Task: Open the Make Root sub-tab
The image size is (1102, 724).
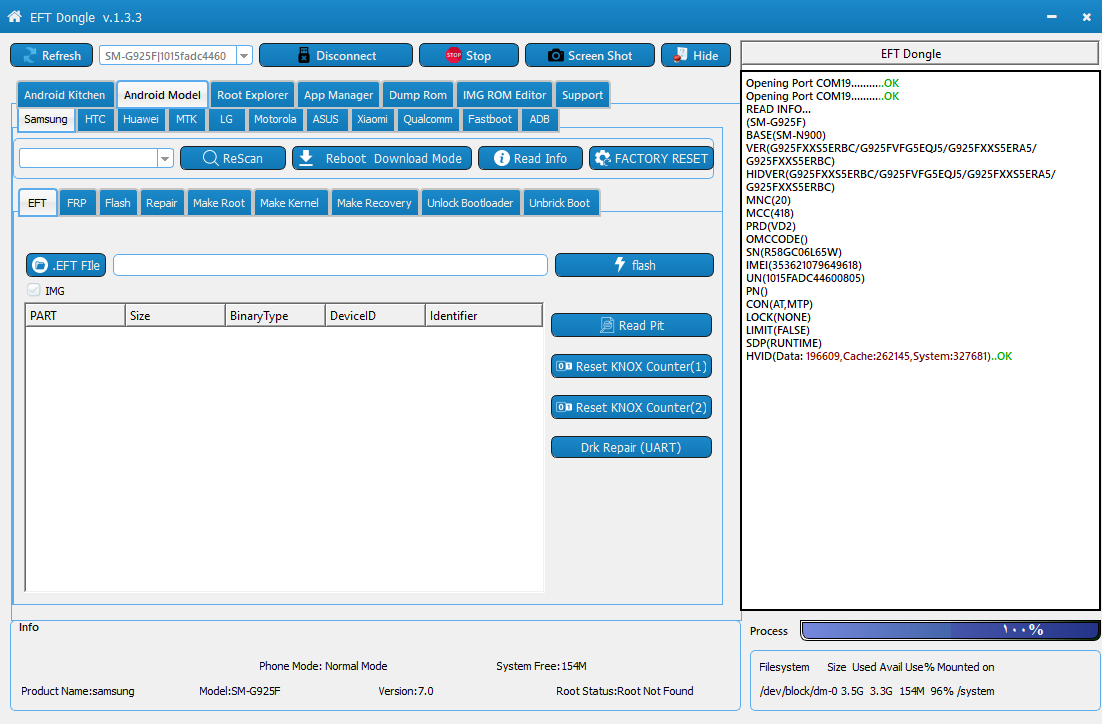Action: pos(219,203)
